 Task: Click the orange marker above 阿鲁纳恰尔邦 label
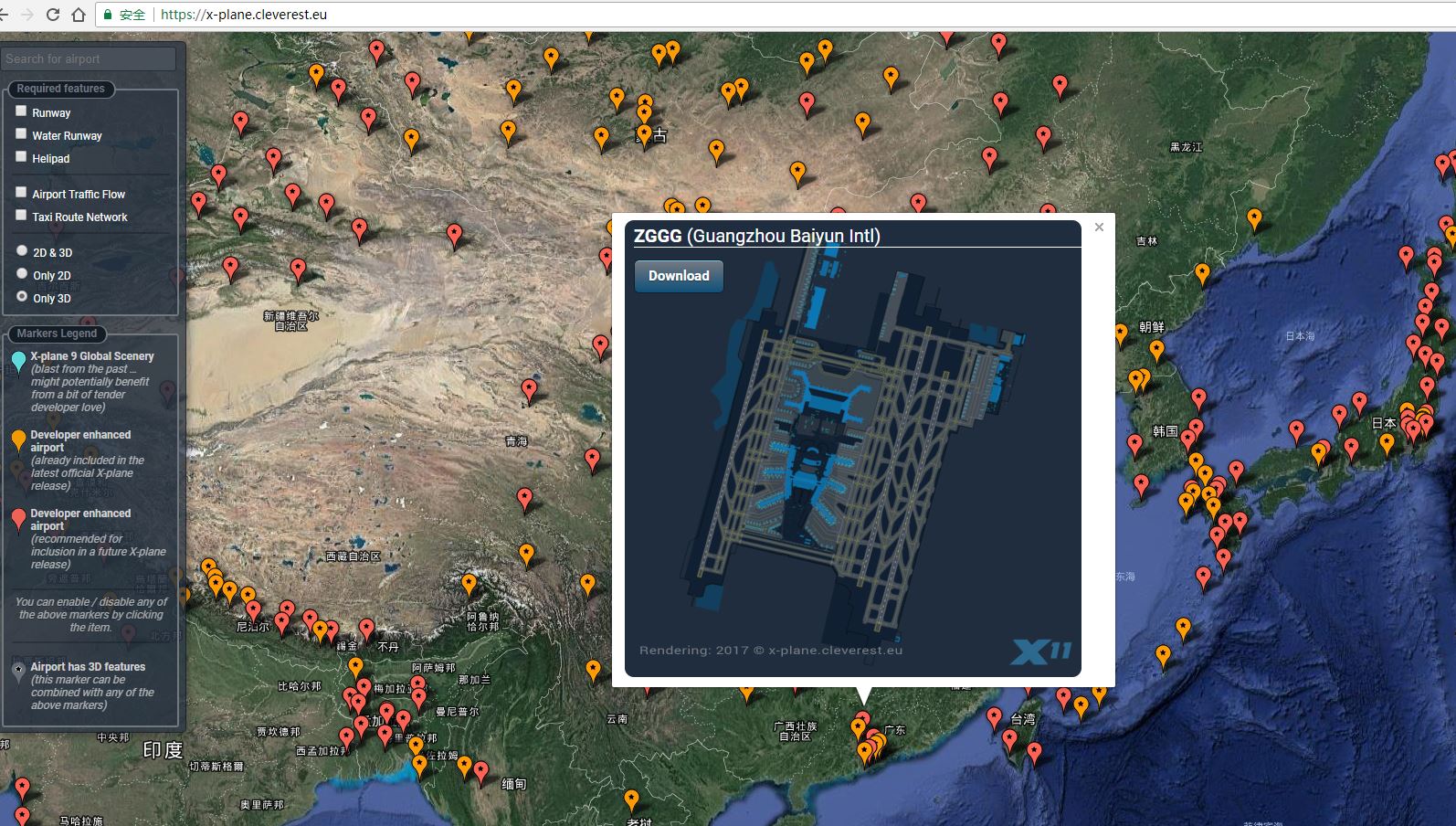coord(469,584)
